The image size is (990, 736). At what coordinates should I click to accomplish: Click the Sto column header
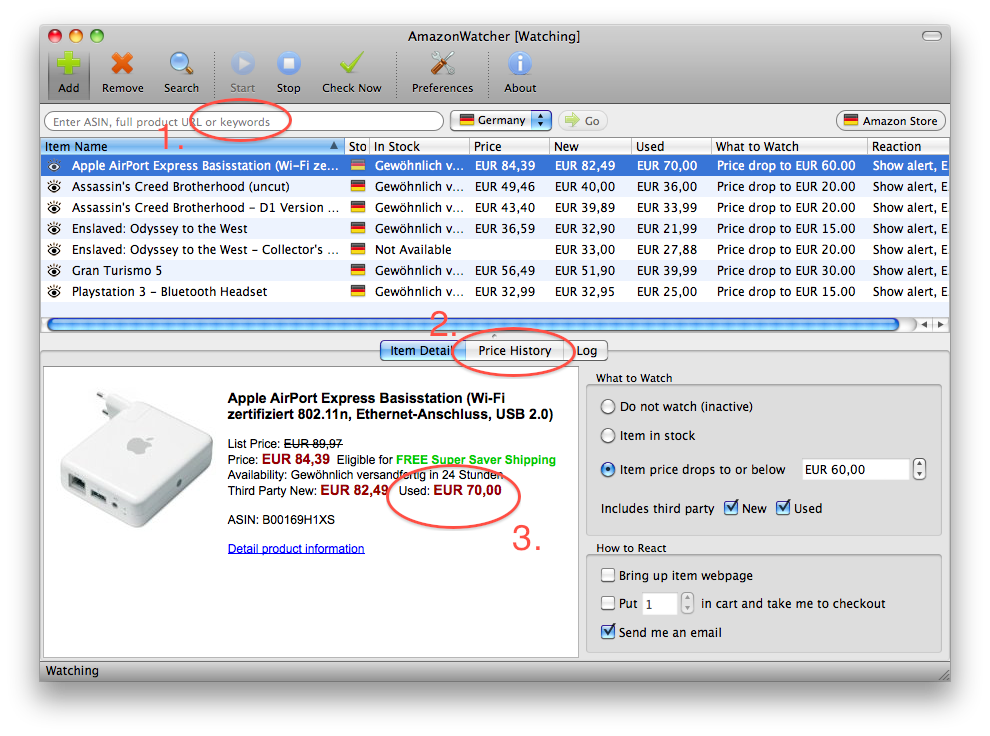[x=357, y=146]
